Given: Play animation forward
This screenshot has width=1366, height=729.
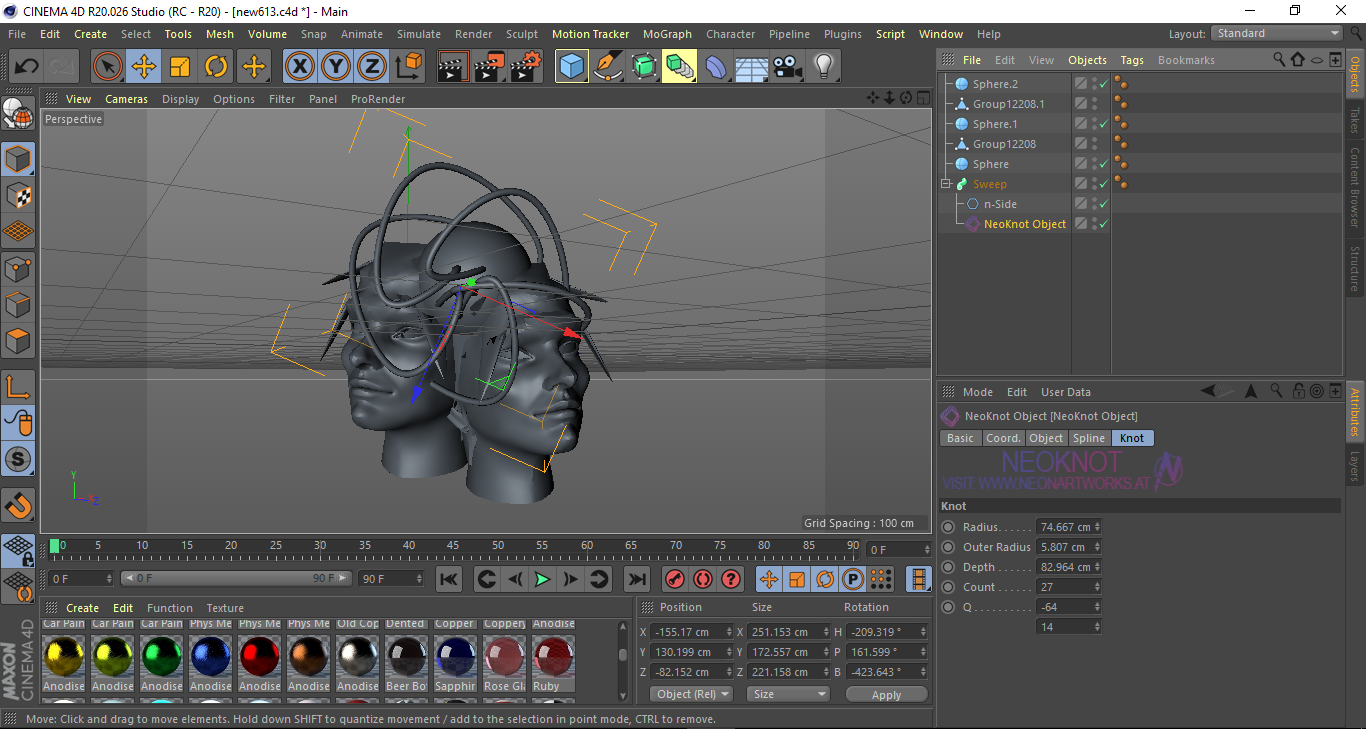Looking at the screenshot, I should [542, 579].
